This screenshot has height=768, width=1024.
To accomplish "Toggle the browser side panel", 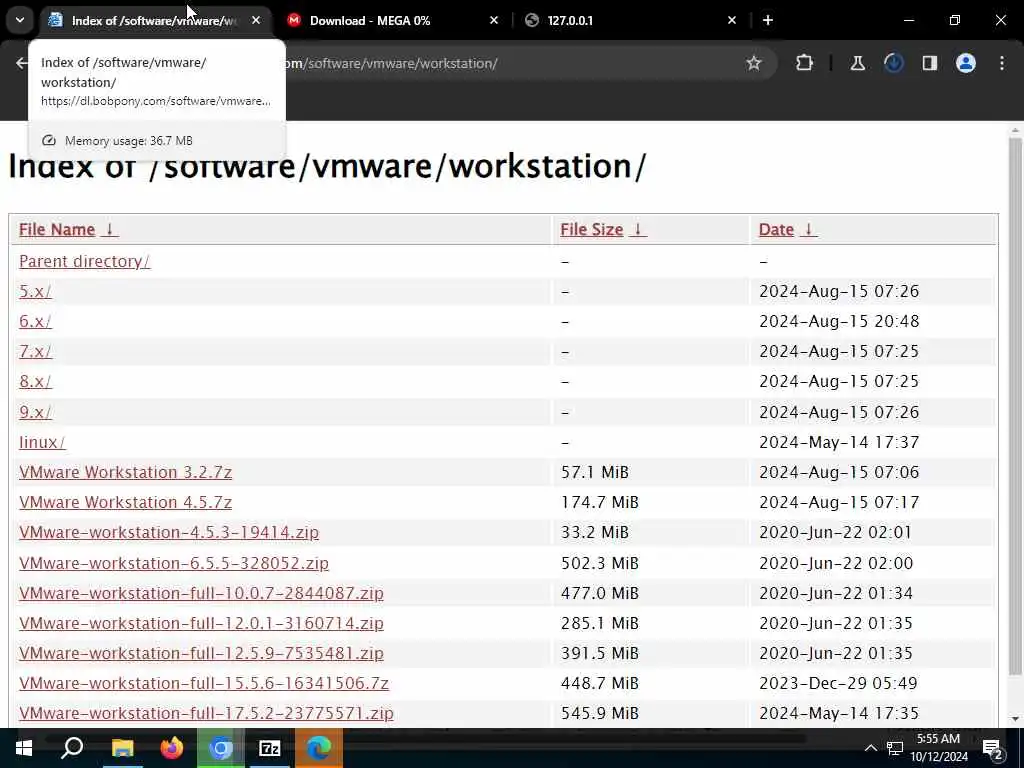I will point(929,63).
